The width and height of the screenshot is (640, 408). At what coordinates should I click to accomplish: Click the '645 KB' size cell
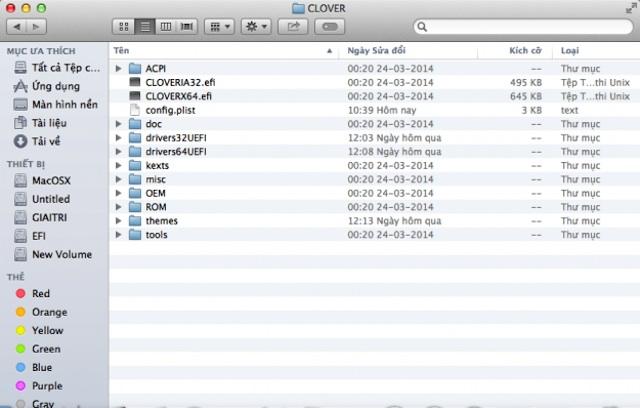526,96
